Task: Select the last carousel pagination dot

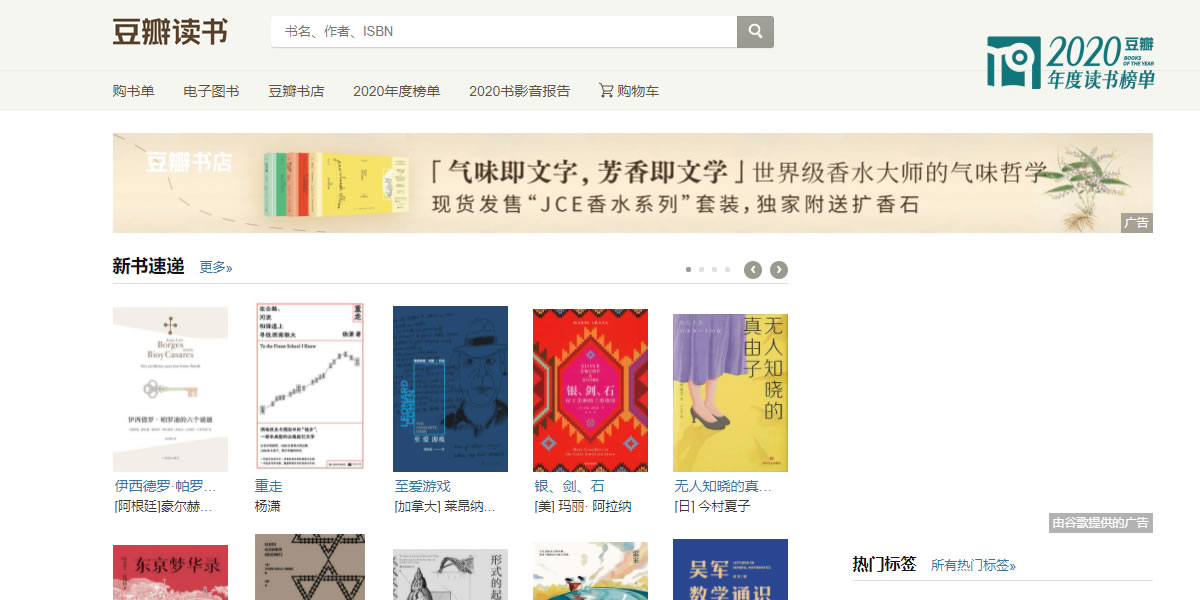Action: [727, 269]
